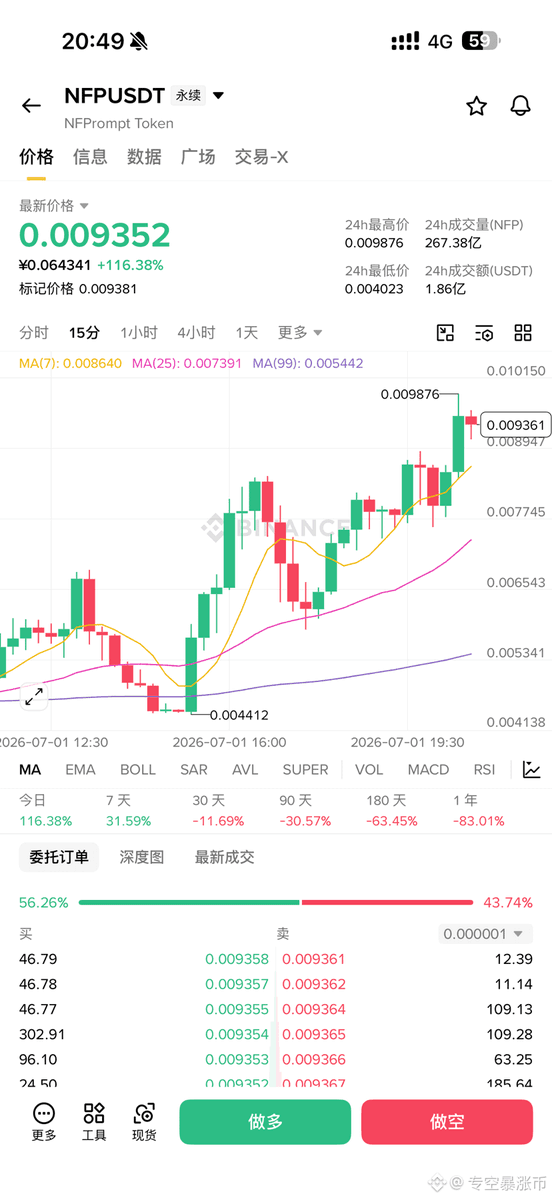Viewport: 552px width, 1200px height.
Task: Enable RSI sub-indicator
Action: (484, 770)
